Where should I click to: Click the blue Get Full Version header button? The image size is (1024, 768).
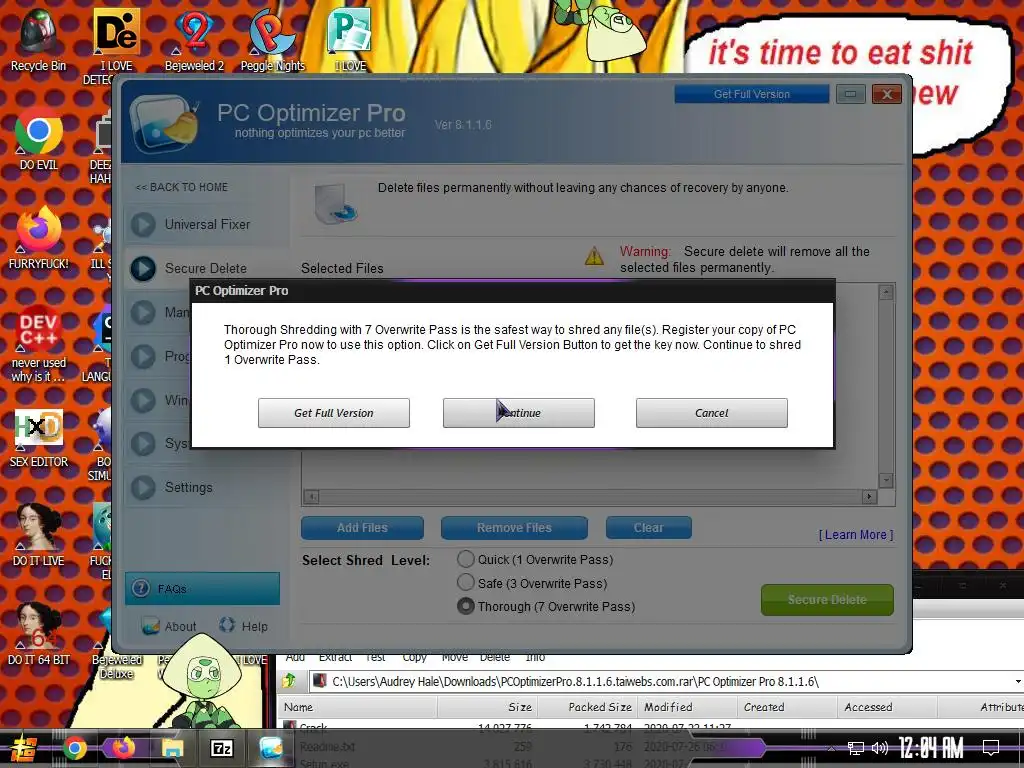click(752, 94)
